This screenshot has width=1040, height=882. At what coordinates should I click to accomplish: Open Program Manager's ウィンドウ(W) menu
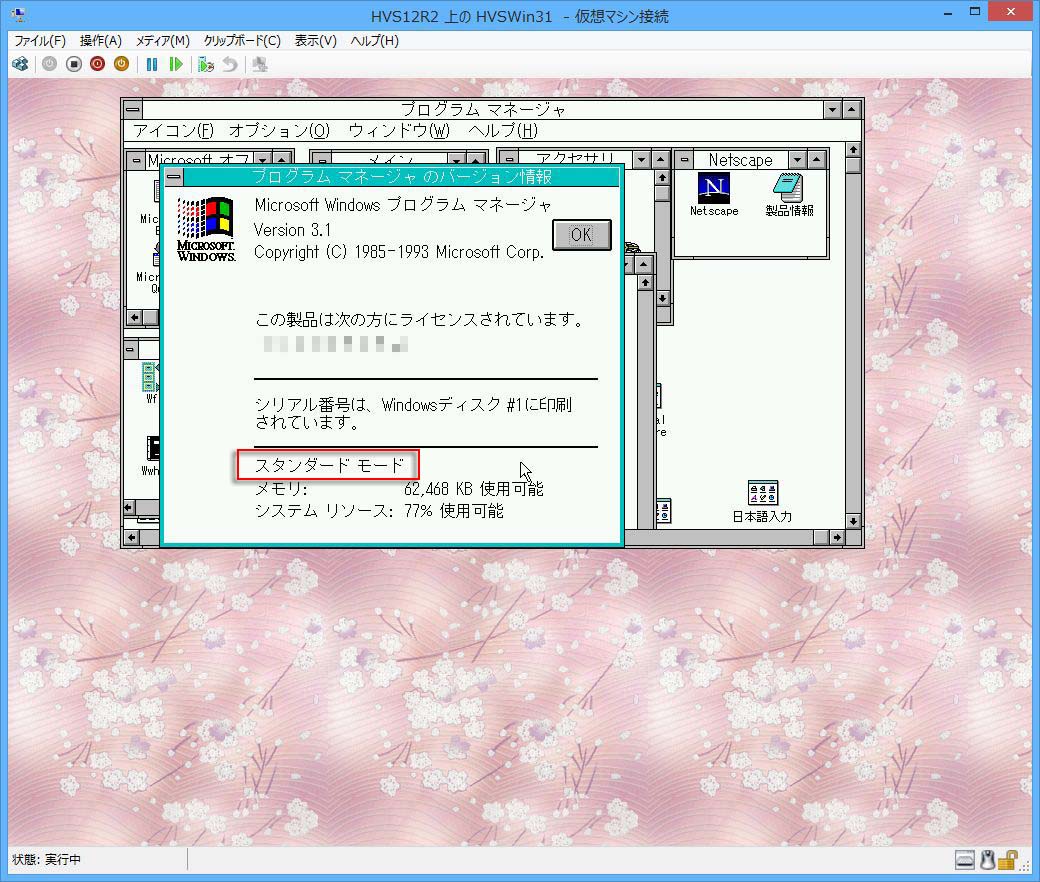[x=399, y=131]
